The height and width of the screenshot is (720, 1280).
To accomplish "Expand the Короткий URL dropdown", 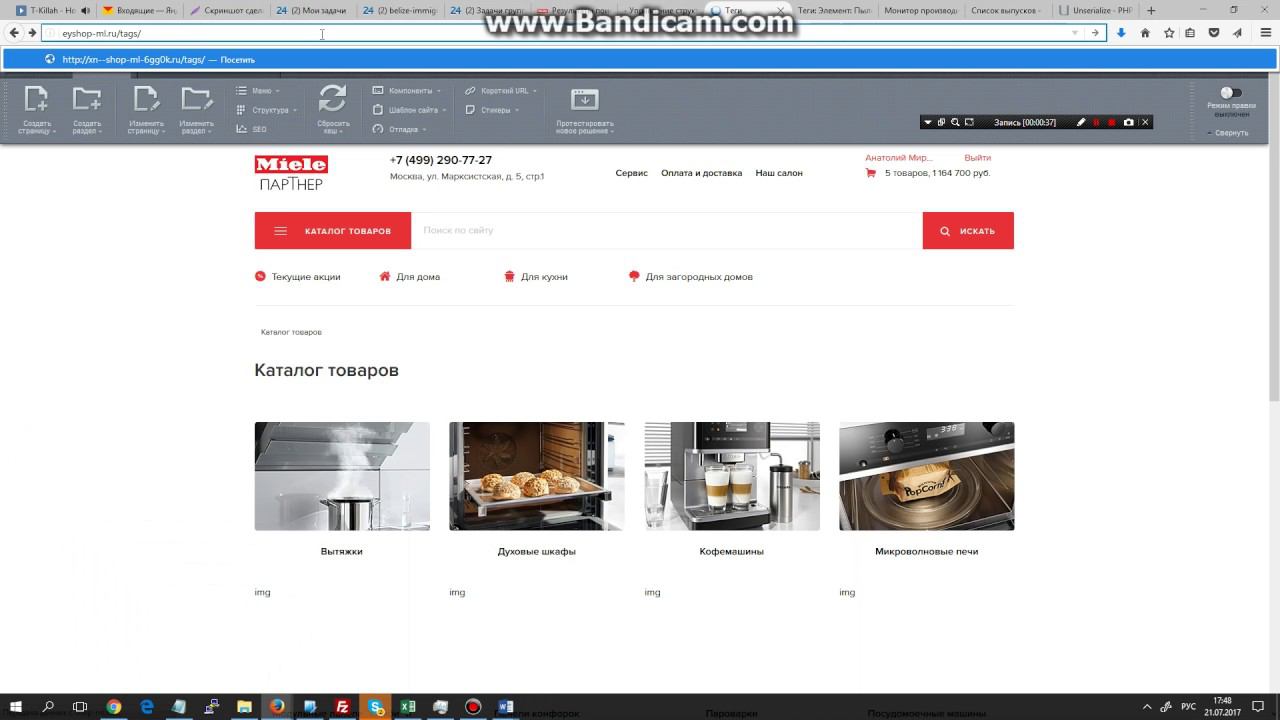I will pos(501,91).
